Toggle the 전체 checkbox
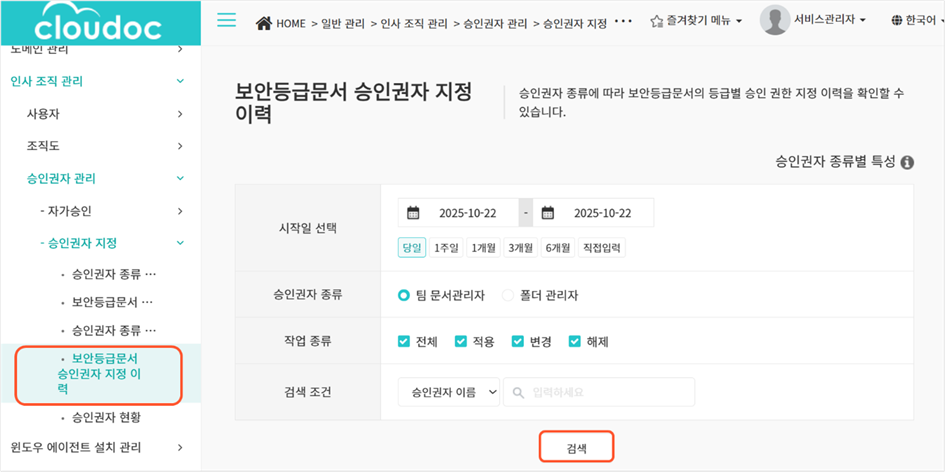 [404, 341]
